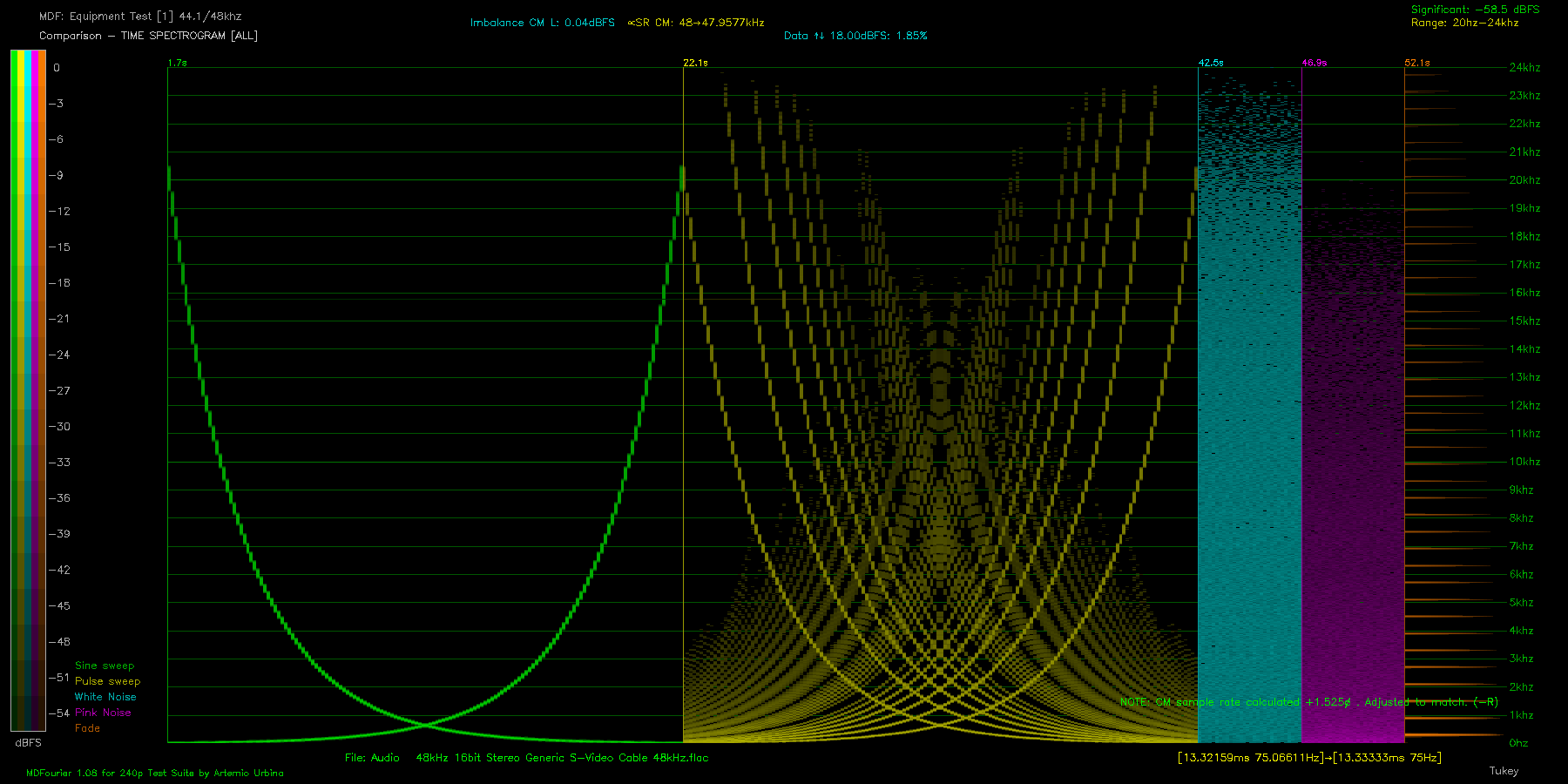Select the 22.1s pulse sweep start marker
1568x784 pixels.
(x=695, y=63)
